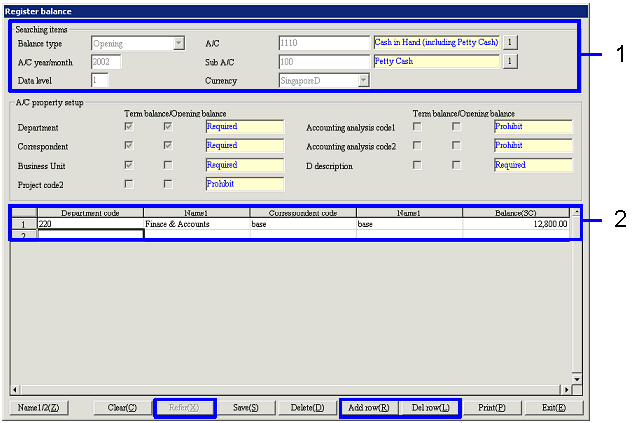Click the empty Department code cell in row 2
This screenshot has height=423, width=638.
90,235
